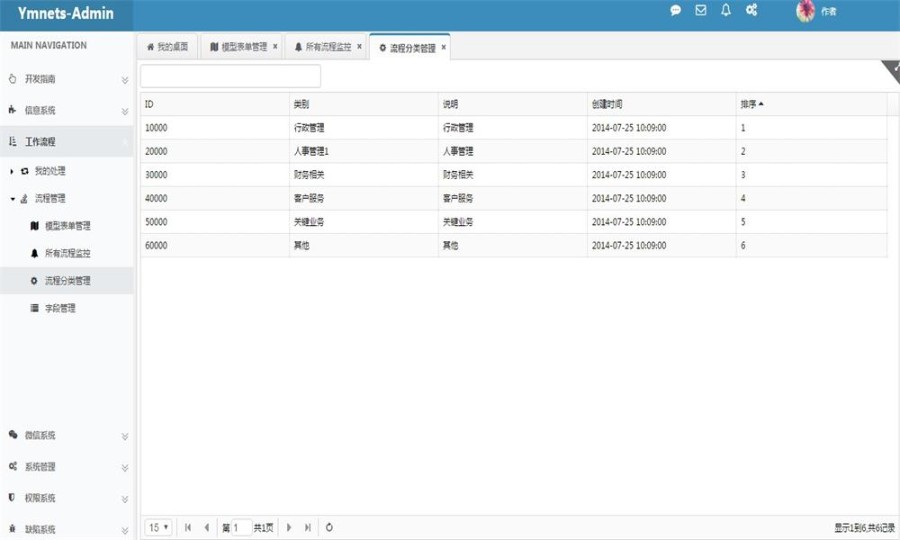Click the 工作流程 sidebar icon
Image resolution: width=900 pixels, height=540 pixels.
13,142
